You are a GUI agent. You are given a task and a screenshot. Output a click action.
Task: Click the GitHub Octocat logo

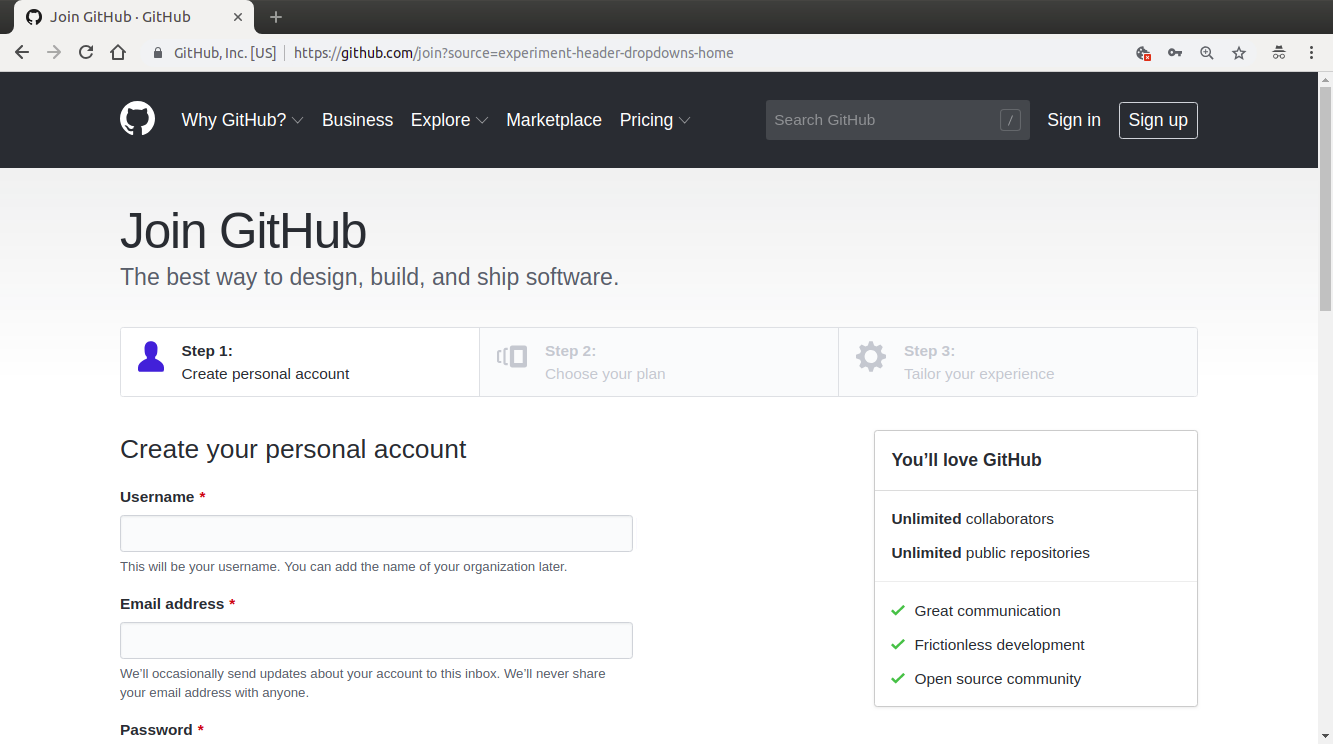click(138, 119)
